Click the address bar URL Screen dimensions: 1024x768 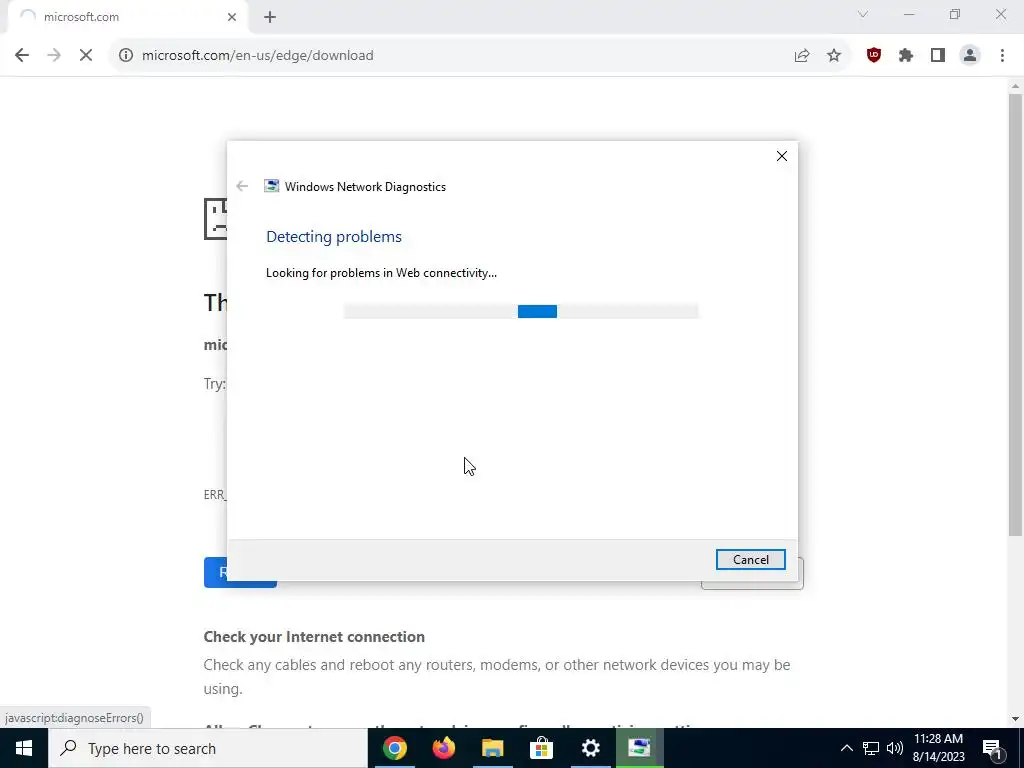[257, 56]
